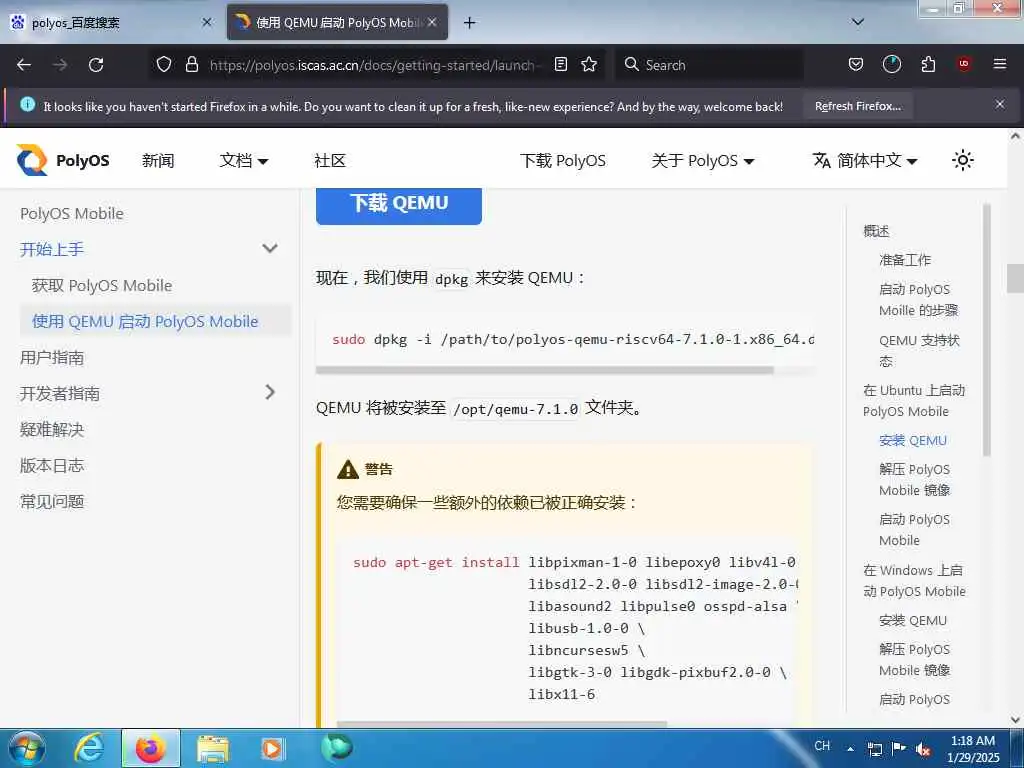Jump to 概述 in table of contents
Viewport: 1024px width, 768px height.
(x=876, y=231)
